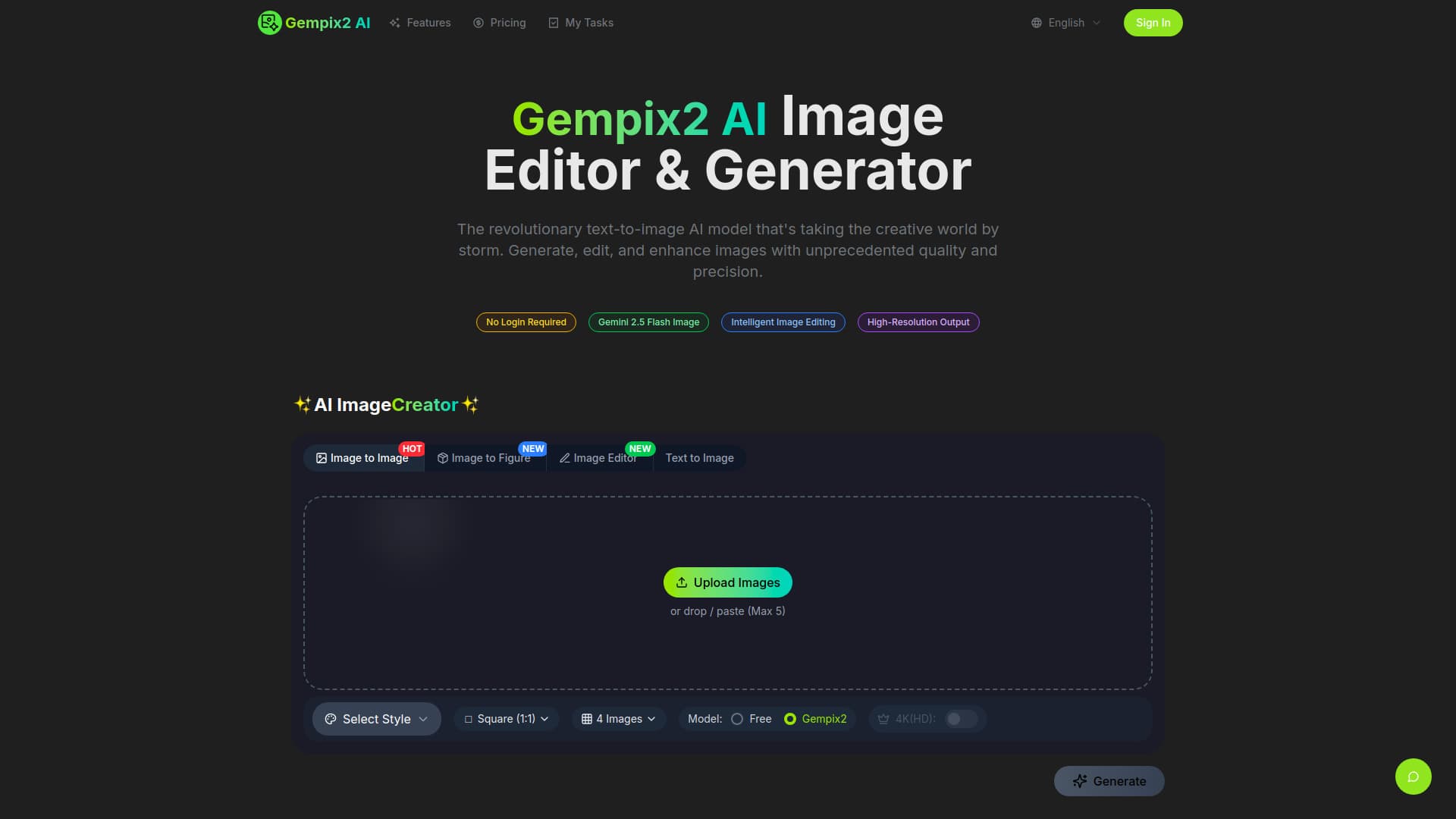Image resolution: width=1456 pixels, height=819 pixels.
Task: Click the globe language icon
Action: click(1037, 23)
